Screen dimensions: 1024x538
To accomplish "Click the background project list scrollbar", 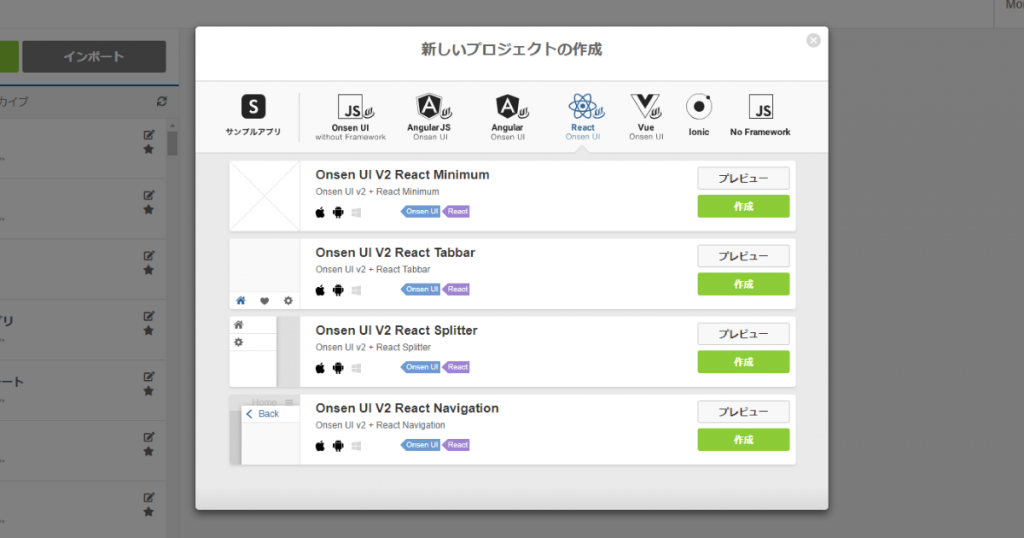I will (172, 143).
